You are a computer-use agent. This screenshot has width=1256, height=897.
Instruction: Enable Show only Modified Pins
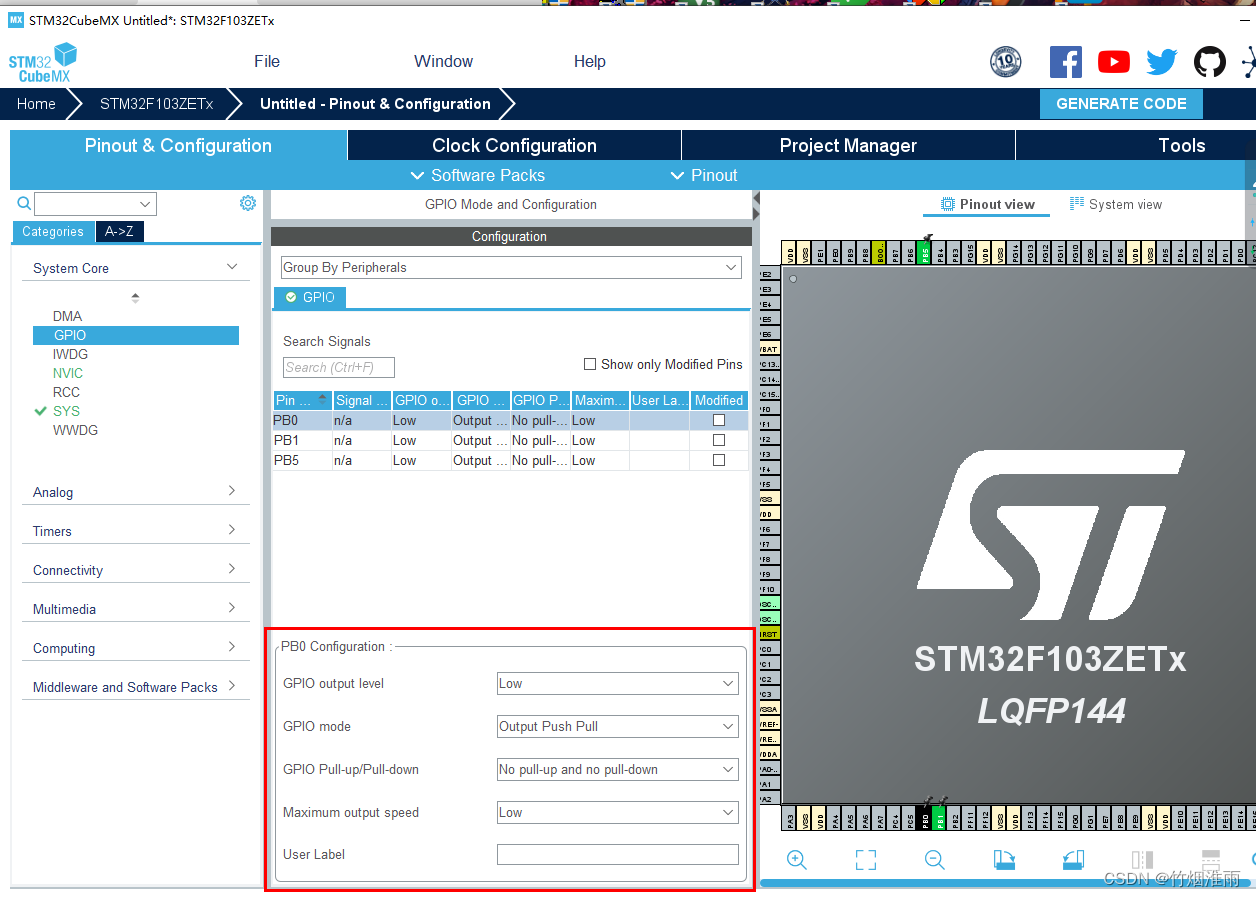(590, 364)
